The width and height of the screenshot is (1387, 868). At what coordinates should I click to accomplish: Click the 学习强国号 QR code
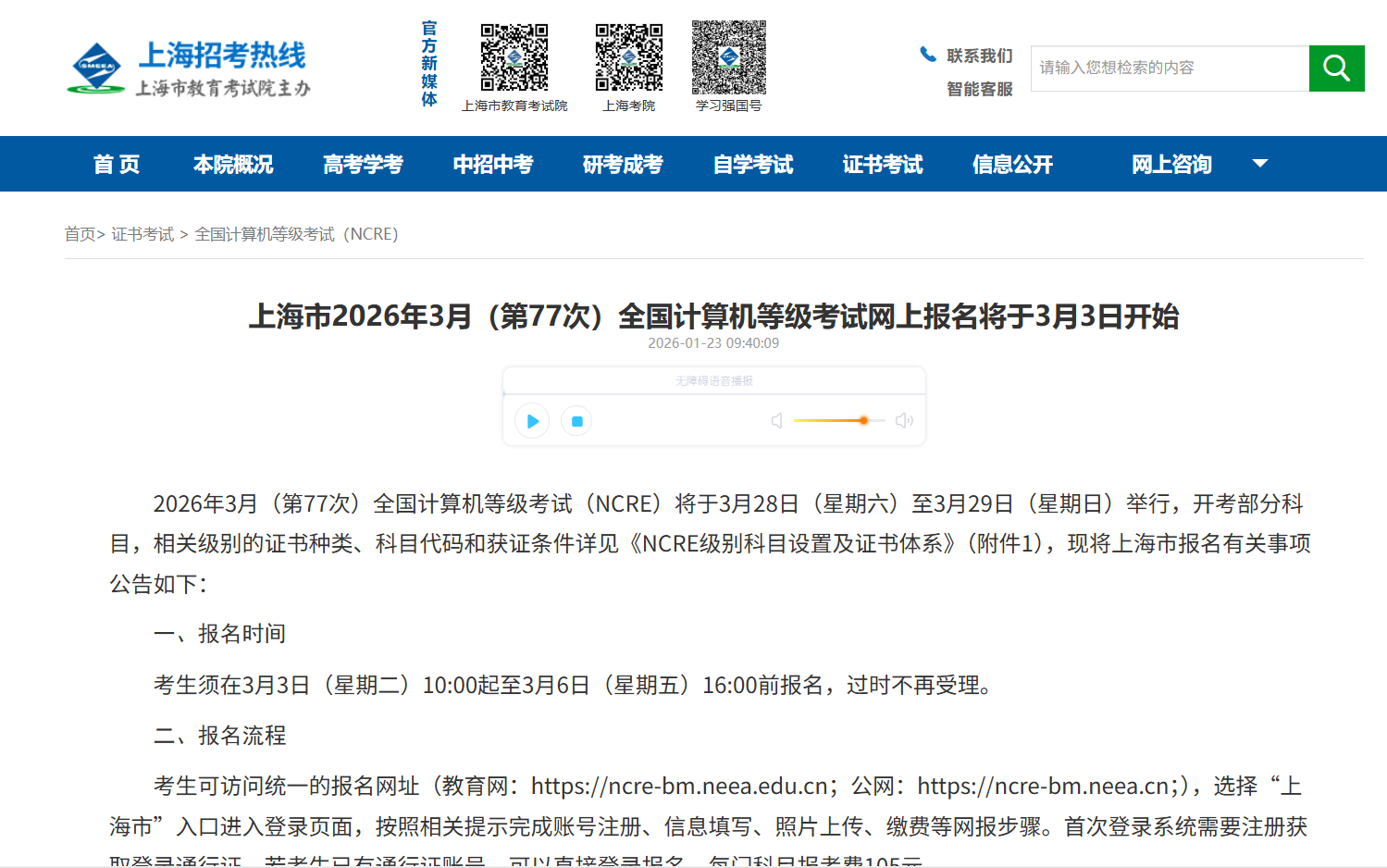[729, 57]
